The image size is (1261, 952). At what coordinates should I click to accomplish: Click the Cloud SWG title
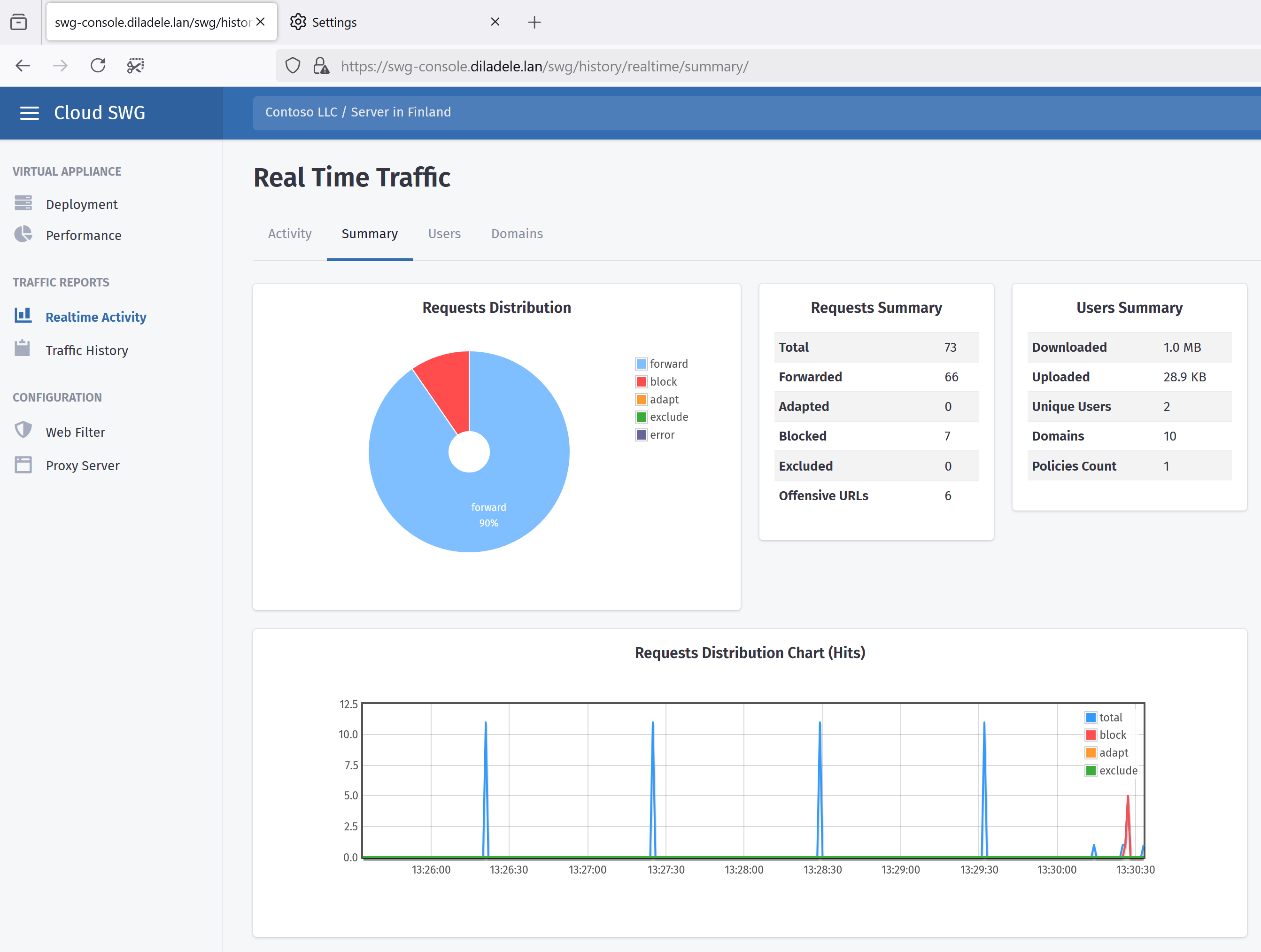click(100, 113)
